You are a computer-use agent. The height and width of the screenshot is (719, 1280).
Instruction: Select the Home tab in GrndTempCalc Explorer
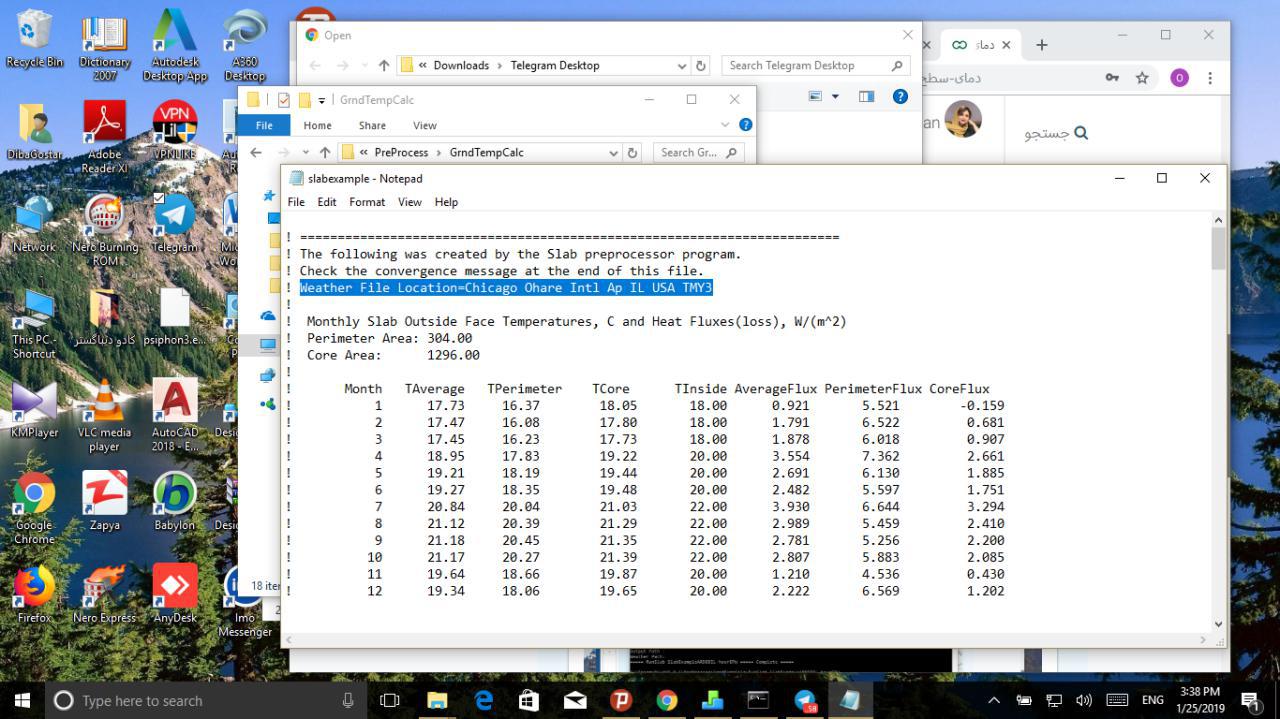point(317,125)
